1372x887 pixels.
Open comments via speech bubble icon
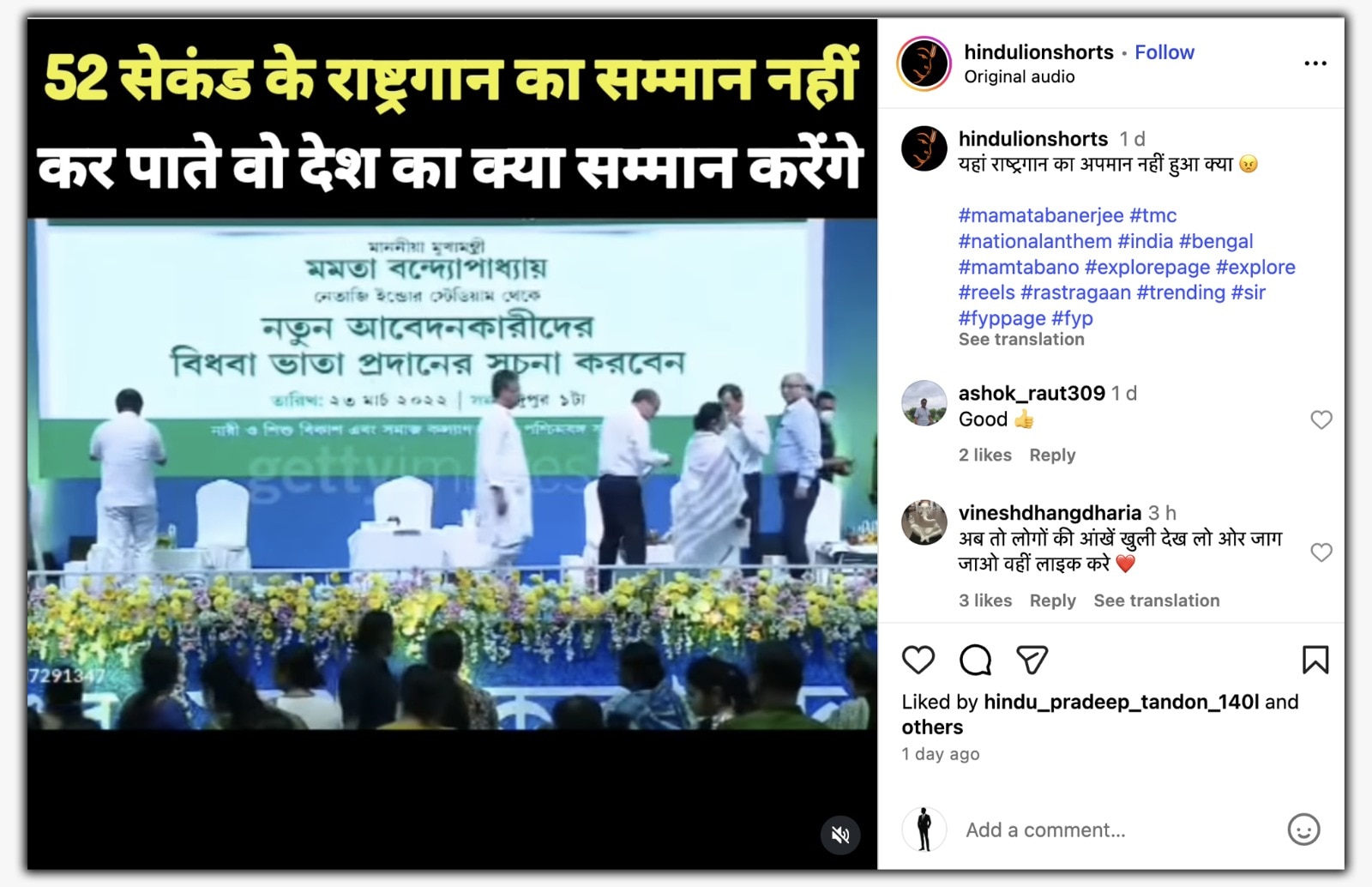pos(975,660)
